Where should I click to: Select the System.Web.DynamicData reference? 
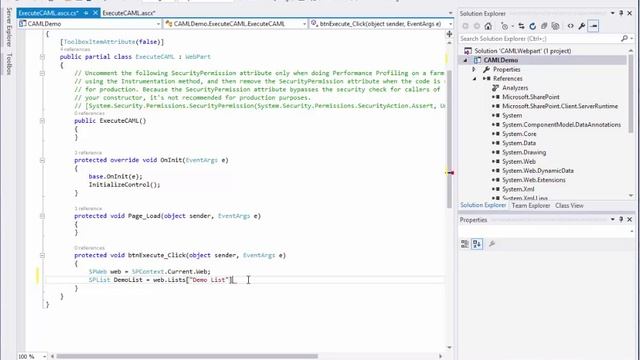pos(538,171)
